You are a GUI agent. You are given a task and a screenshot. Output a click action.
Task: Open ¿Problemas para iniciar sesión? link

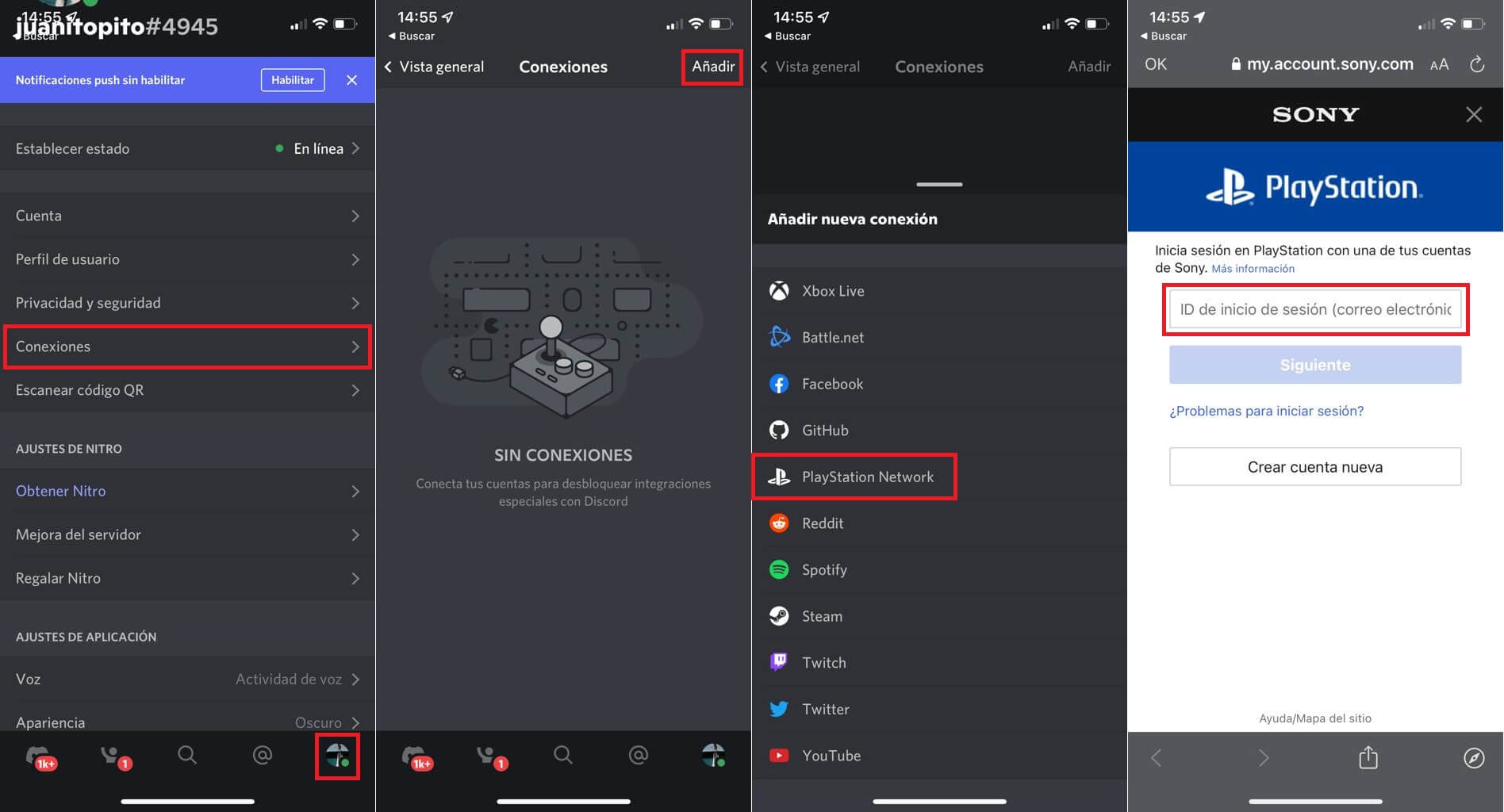1267,411
